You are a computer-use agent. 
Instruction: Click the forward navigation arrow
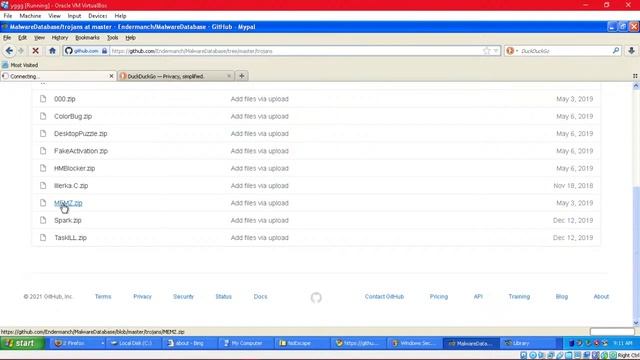coord(21,51)
